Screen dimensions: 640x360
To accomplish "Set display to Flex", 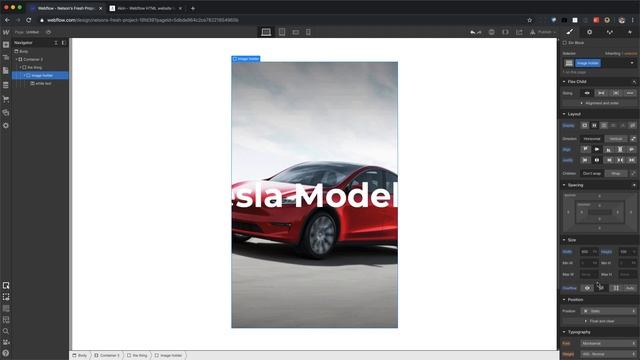I will pyautogui.click(x=594, y=125).
